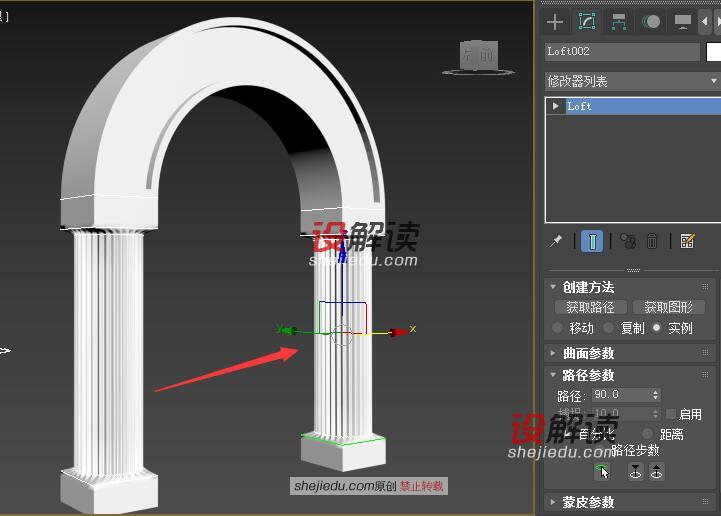Click the Pin Stack icon
The height and width of the screenshot is (516, 721).
point(557,241)
